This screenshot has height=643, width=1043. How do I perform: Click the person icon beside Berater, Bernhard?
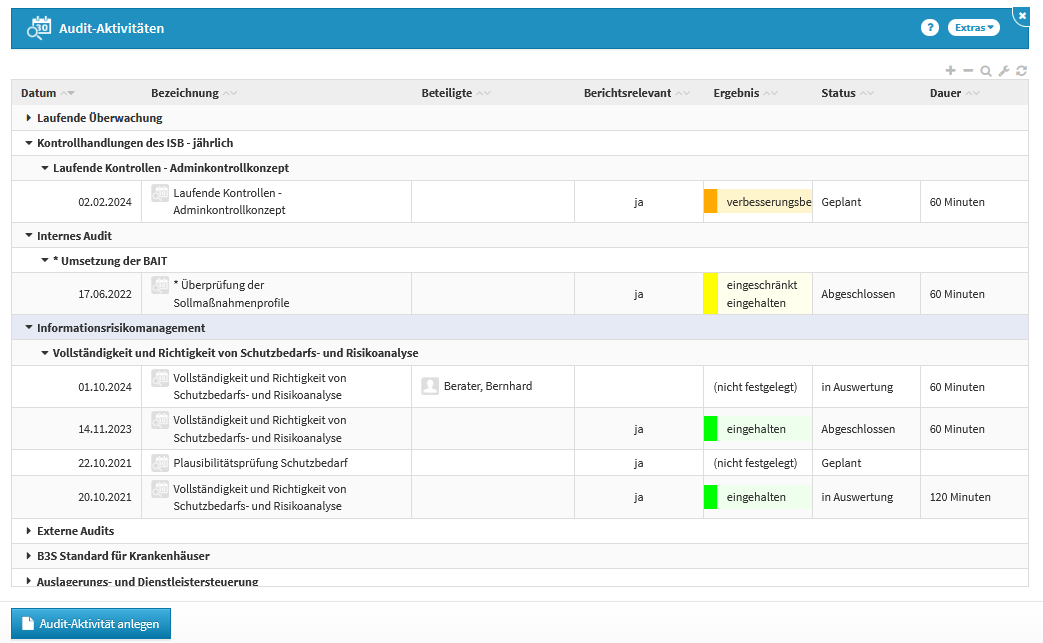tap(430, 386)
